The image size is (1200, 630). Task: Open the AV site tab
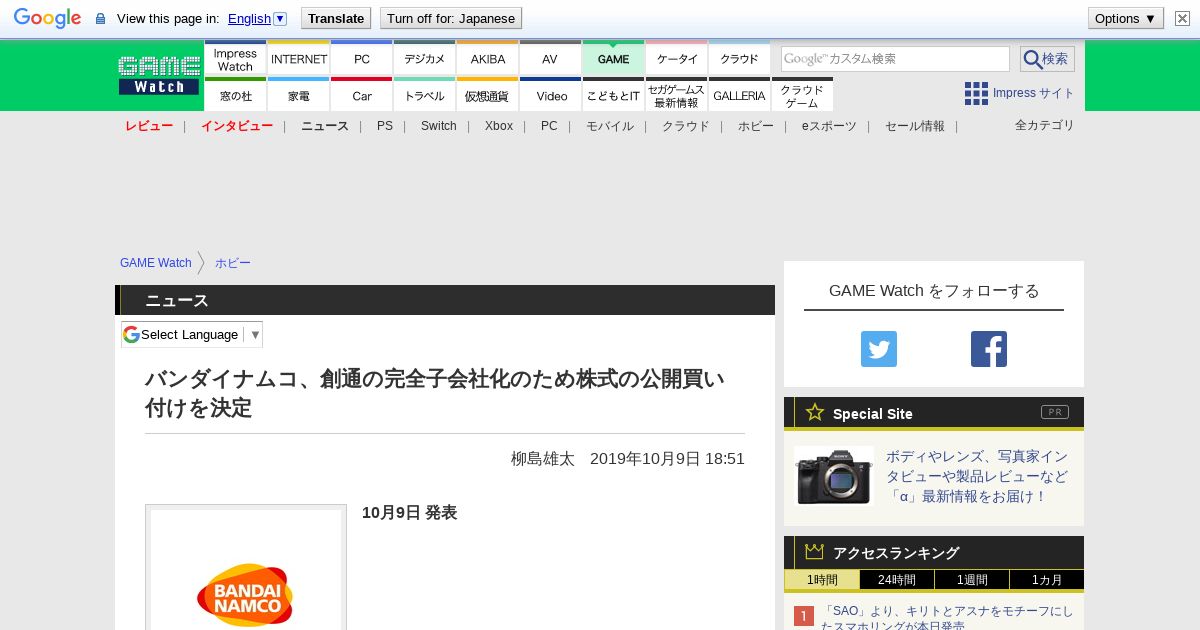(x=550, y=59)
